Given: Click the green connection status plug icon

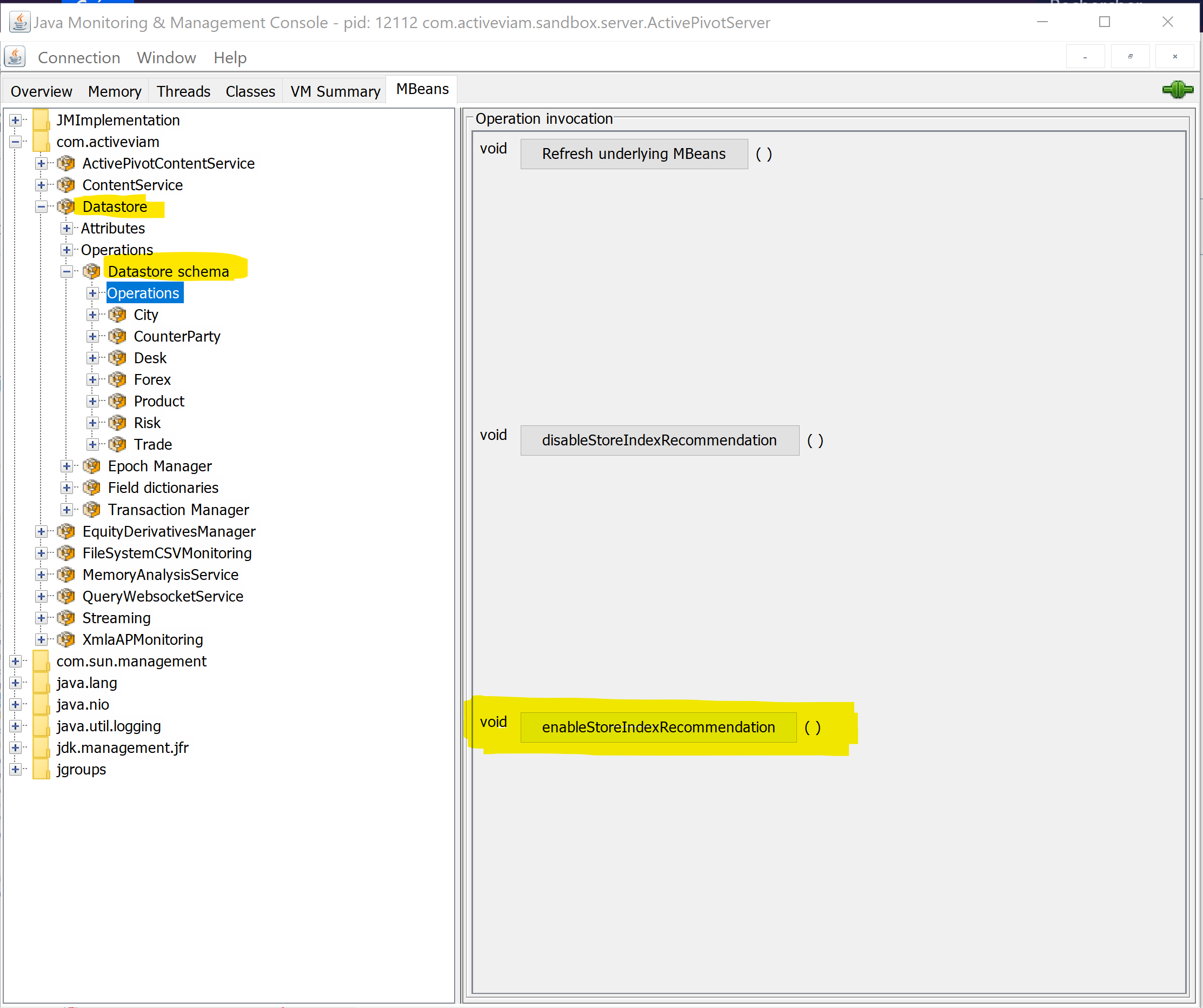Looking at the screenshot, I should click(x=1178, y=89).
